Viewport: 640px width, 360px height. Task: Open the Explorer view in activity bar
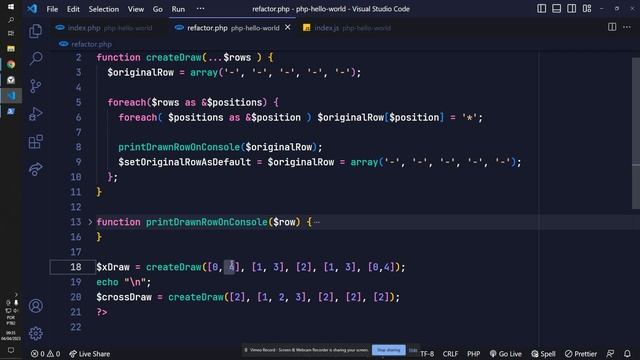pyautogui.click(x=36, y=31)
